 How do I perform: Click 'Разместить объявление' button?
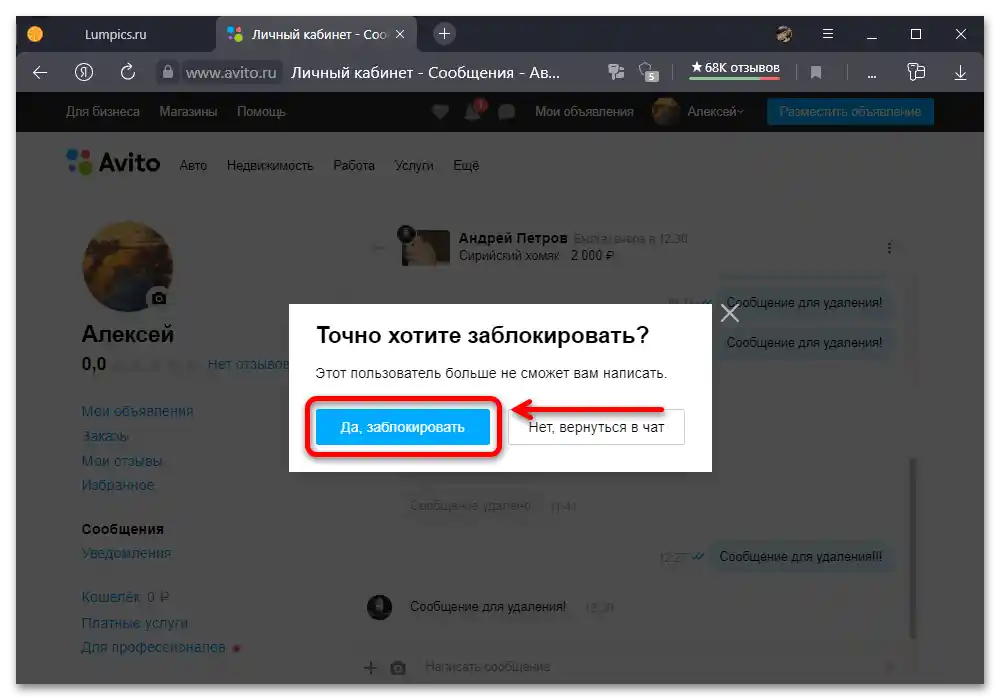click(x=849, y=112)
